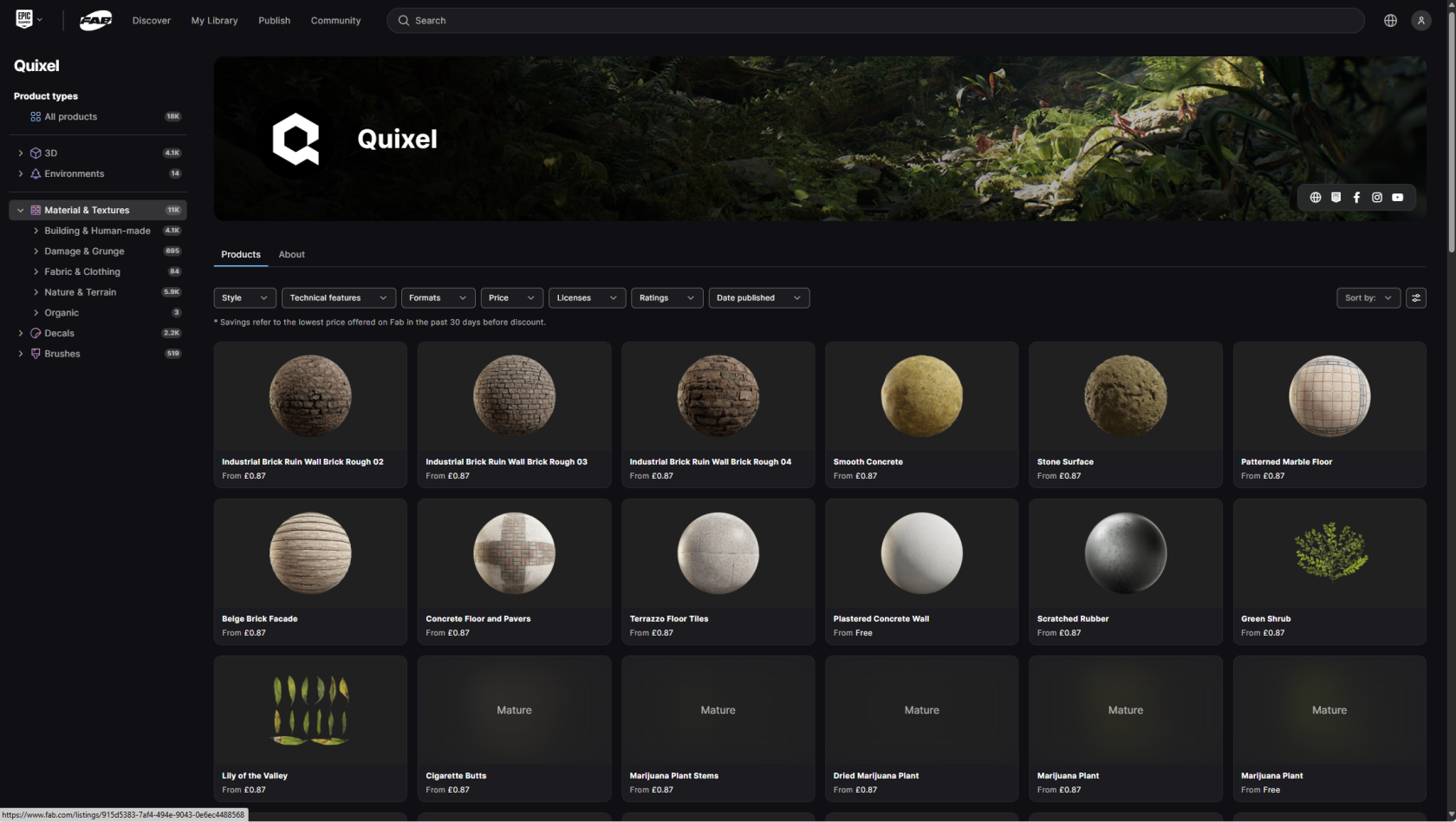The image size is (1456, 822).
Task: Open the Style filter dropdown
Action: pyautogui.click(x=244, y=297)
